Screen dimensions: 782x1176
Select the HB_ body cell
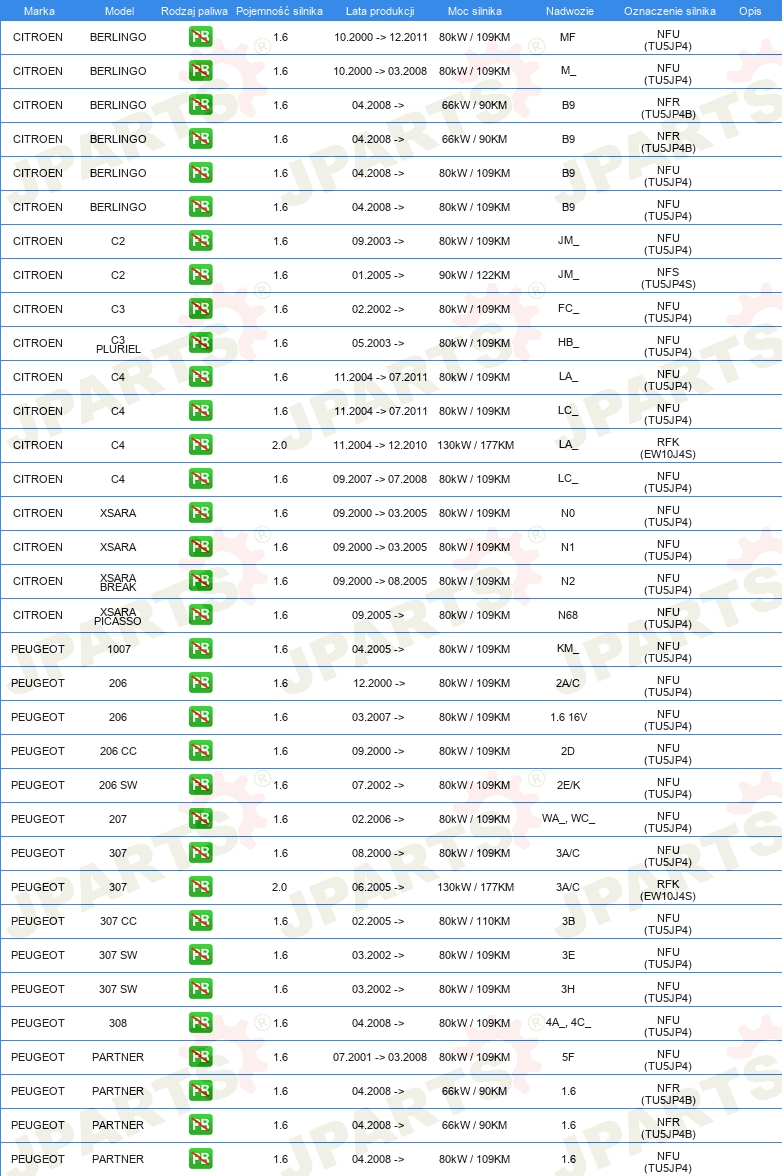point(568,343)
